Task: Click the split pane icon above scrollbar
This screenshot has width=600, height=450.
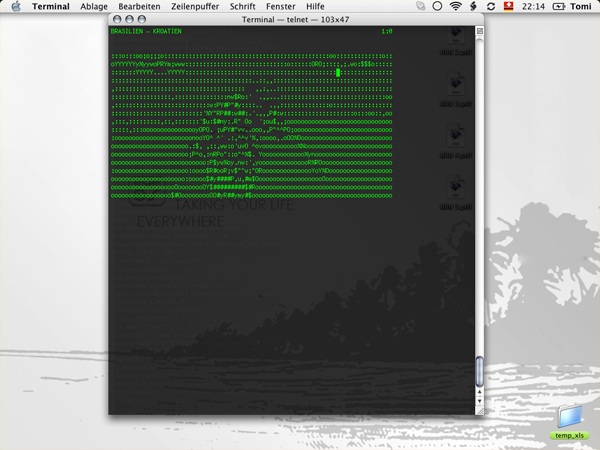Action: (x=479, y=31)
